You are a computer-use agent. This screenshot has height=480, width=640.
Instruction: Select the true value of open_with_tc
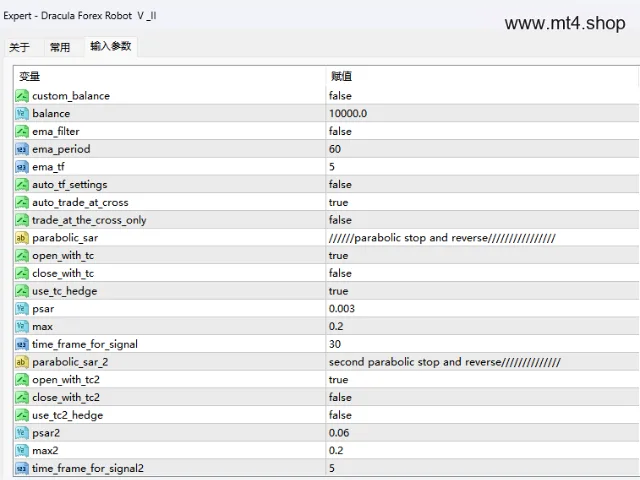(x=338, y=256)
